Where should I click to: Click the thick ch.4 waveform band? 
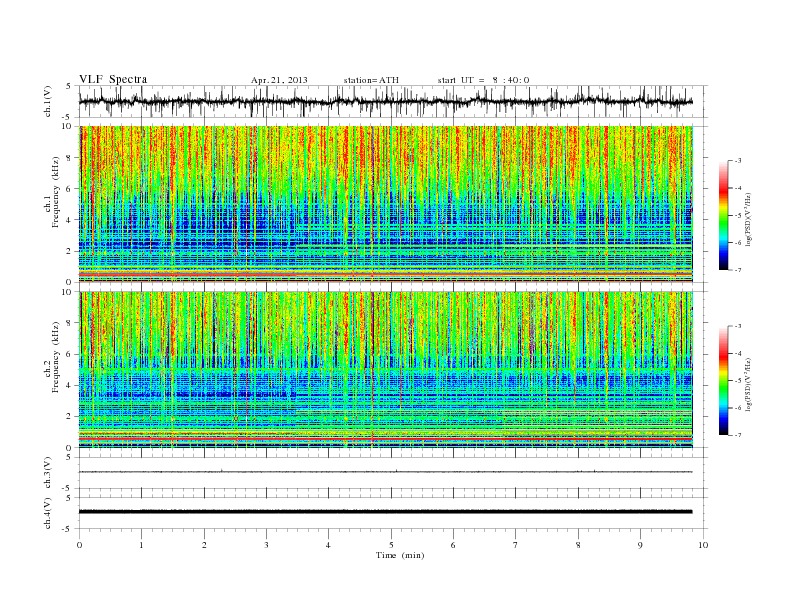coord(385,512)
